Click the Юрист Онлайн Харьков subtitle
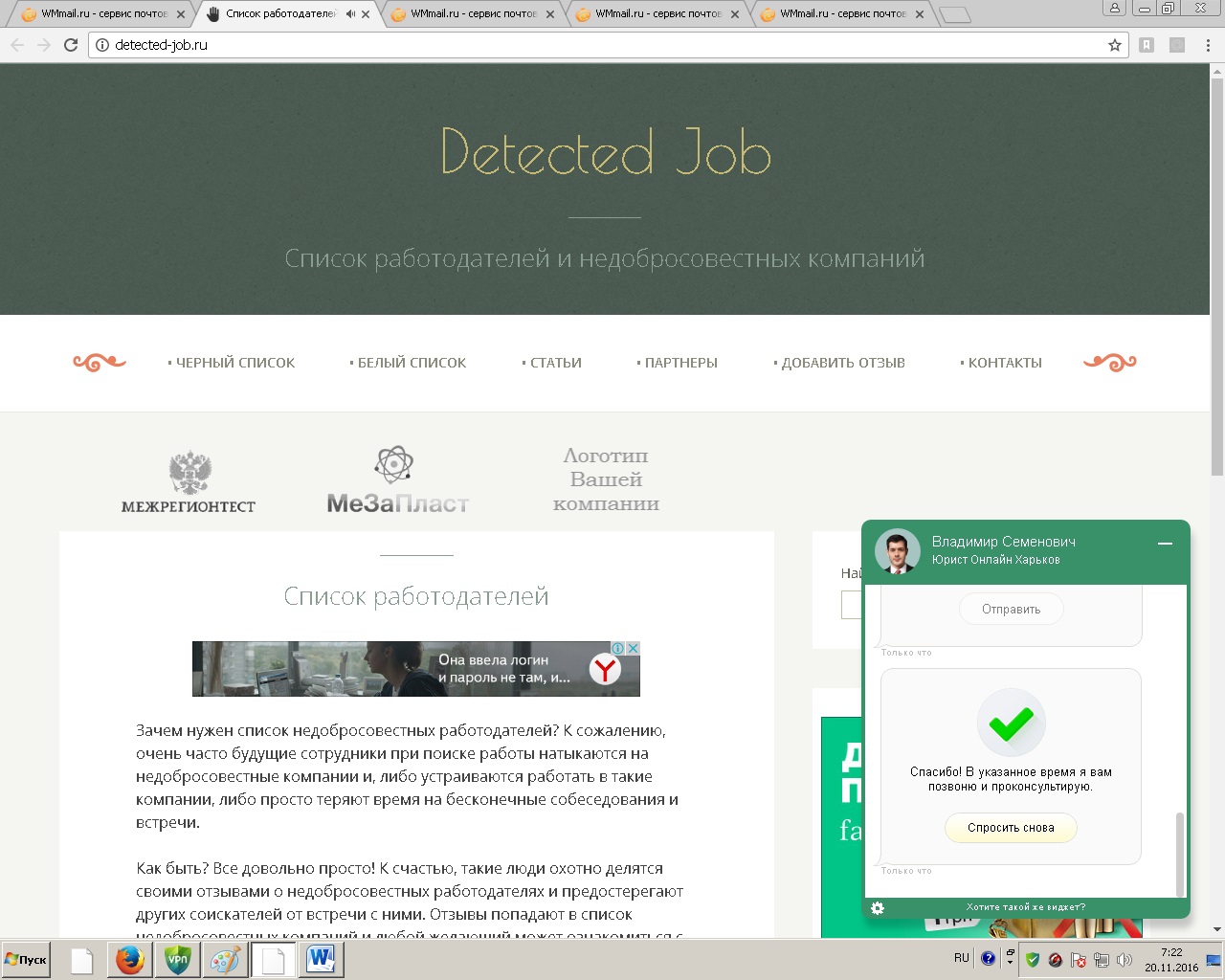Image resolution: width=1225 pixels, height=980 pixels. pyautogui.click(x=996, y=560)
